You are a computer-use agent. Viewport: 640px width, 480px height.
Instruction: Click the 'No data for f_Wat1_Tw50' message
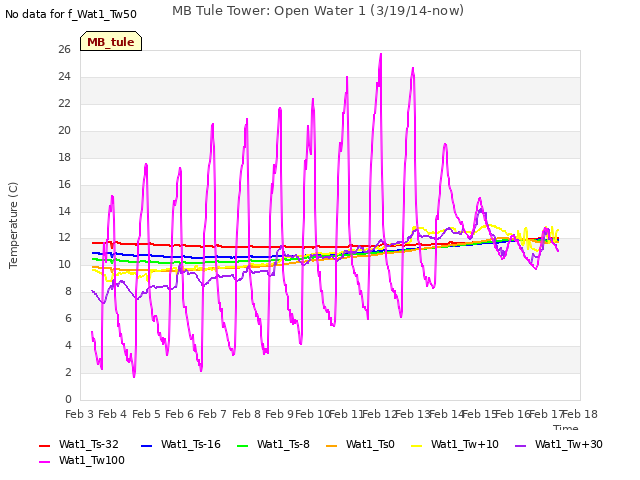pos(71,14)
